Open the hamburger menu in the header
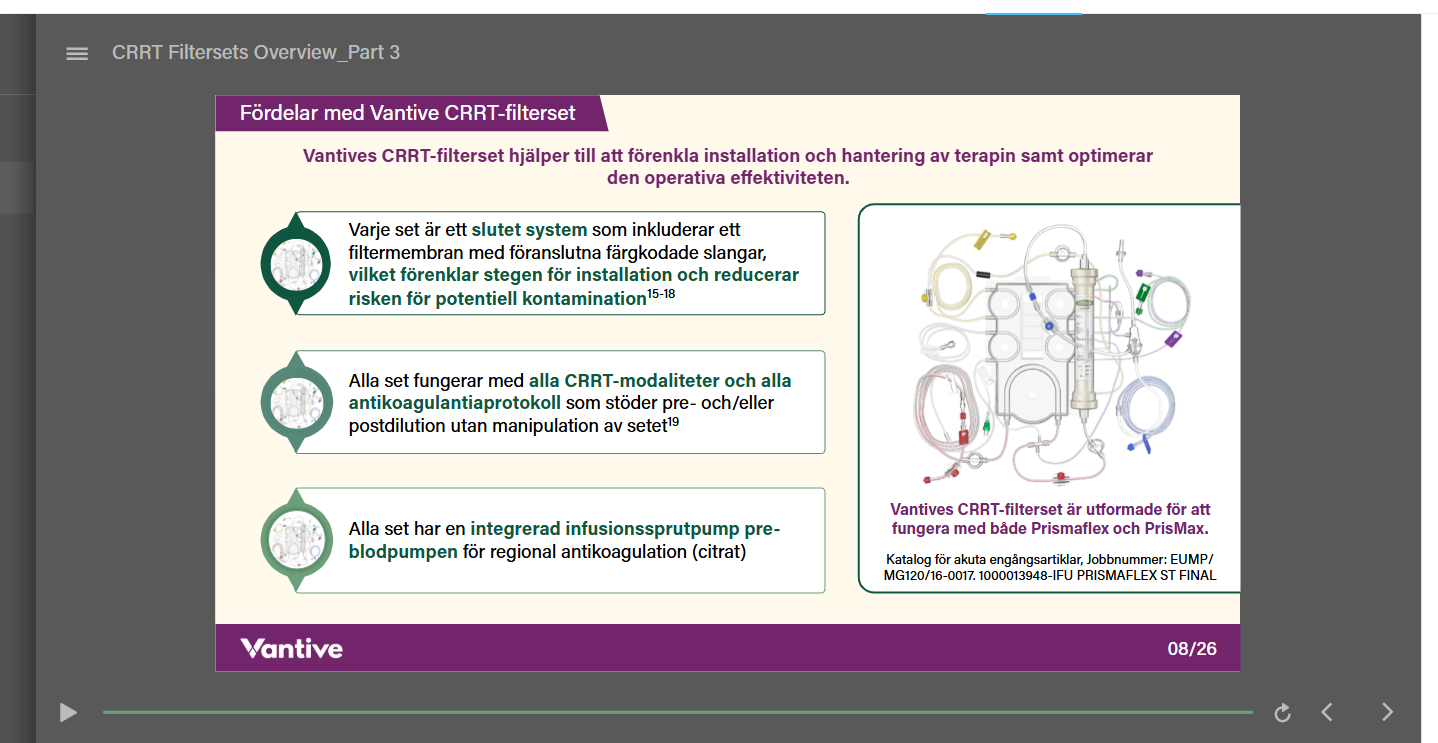Image resolution: width=1438 pixels, height=743 pixels. 77,53
